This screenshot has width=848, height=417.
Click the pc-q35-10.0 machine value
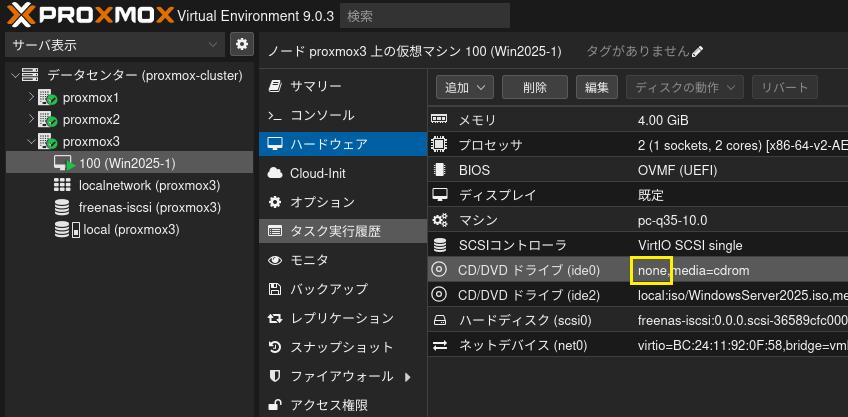[x=673, y=221]
